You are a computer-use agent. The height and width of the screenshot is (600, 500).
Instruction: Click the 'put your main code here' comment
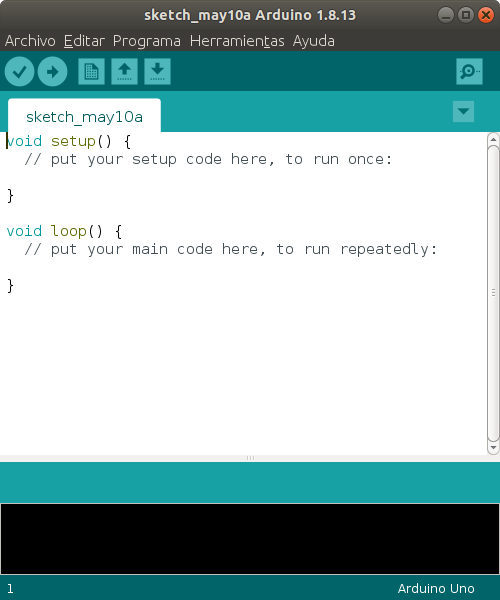click(231, 249)
